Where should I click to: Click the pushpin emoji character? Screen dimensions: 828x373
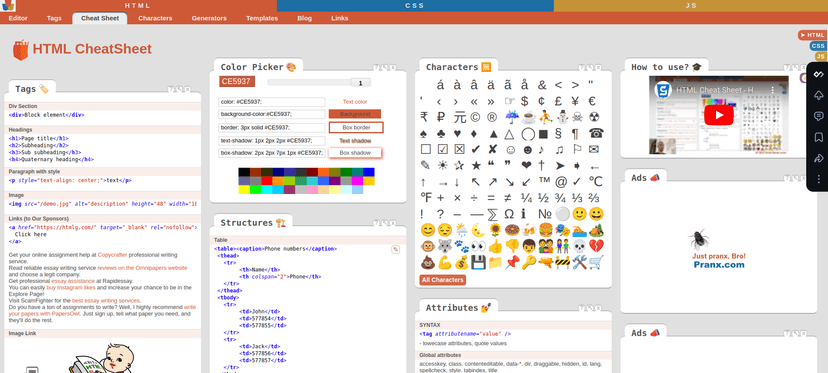pyautogui.click(x=512, y=263)
